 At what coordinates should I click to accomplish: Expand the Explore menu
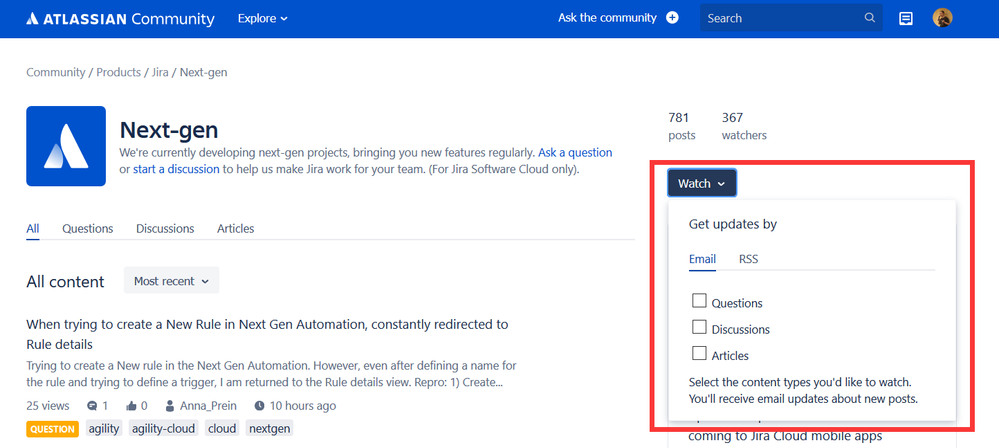pyautogui.click(x=262, y=18)
